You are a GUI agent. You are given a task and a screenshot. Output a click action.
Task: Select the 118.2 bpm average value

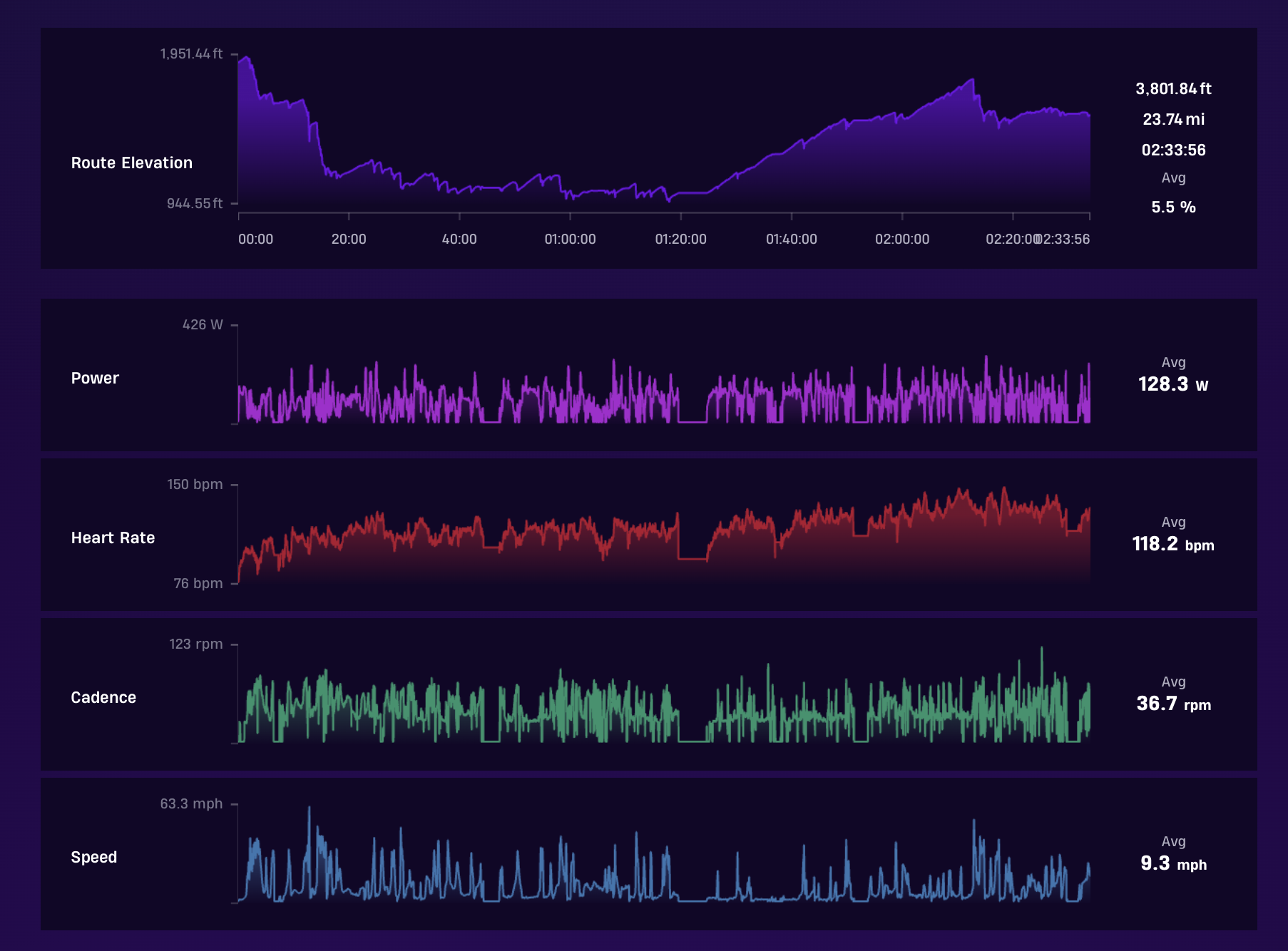point(1173,545)
